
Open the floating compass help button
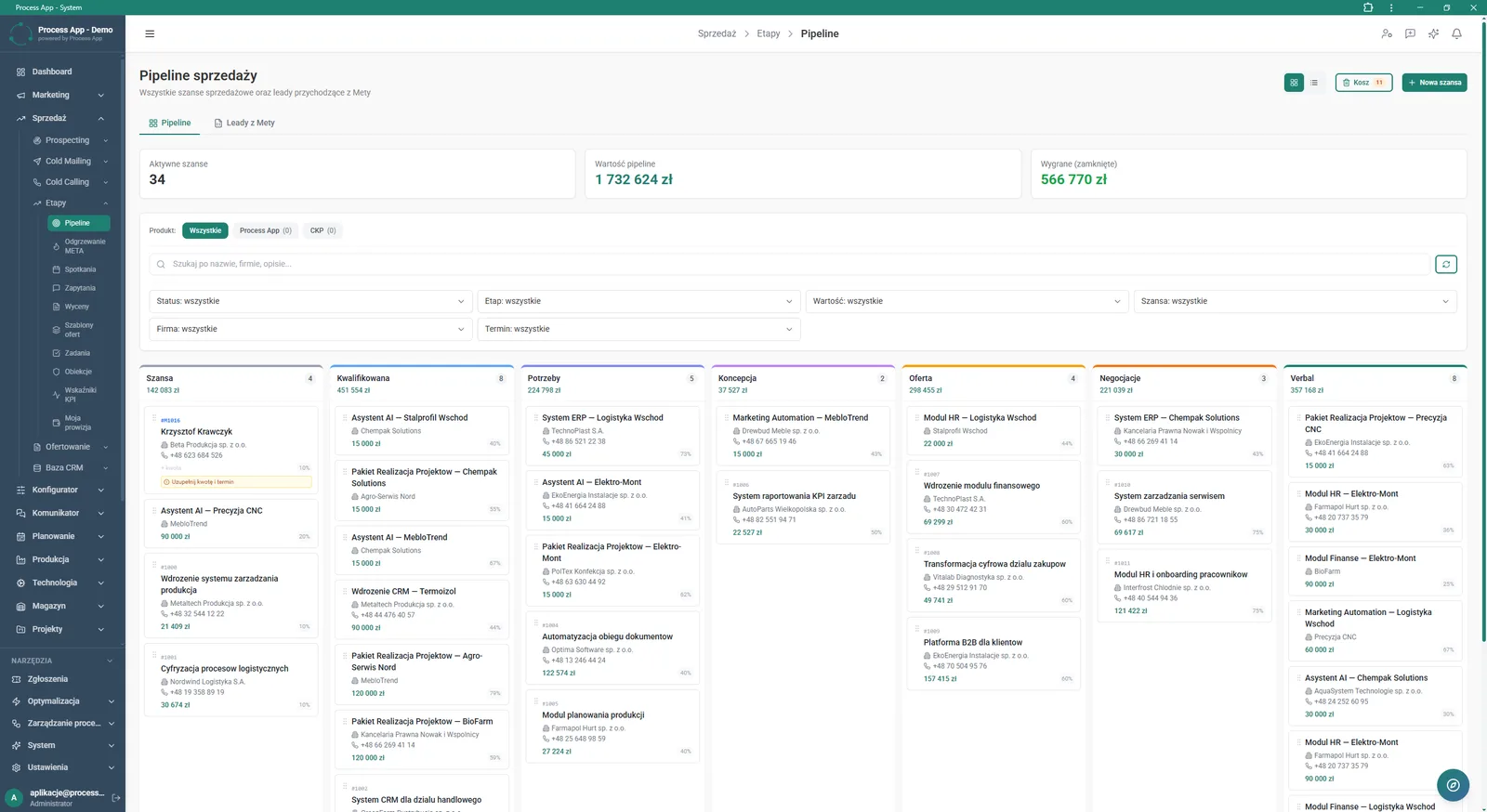(x=1453, y=785)
